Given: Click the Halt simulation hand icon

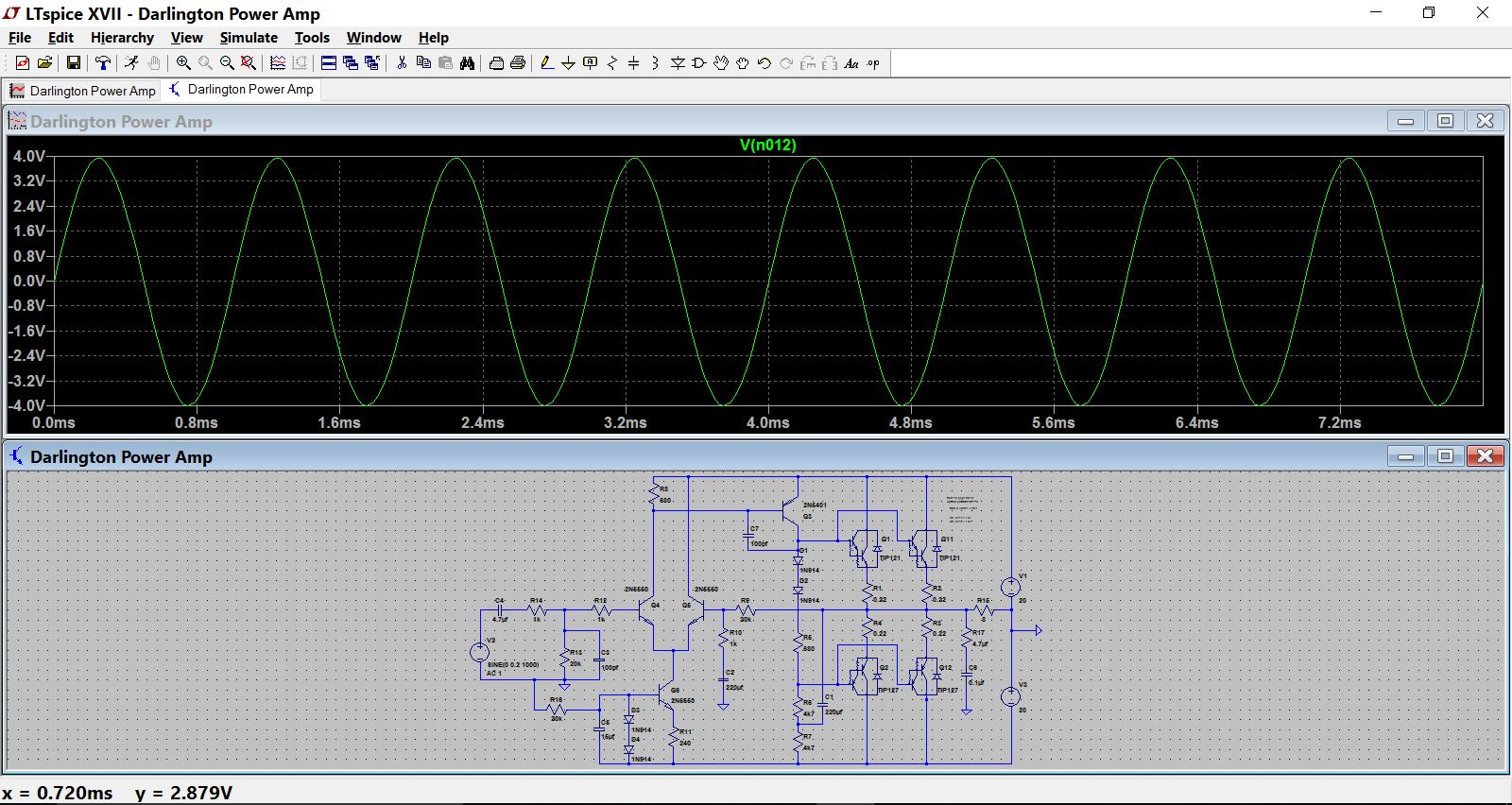Looking at the screenshot, I should (154, 63).
